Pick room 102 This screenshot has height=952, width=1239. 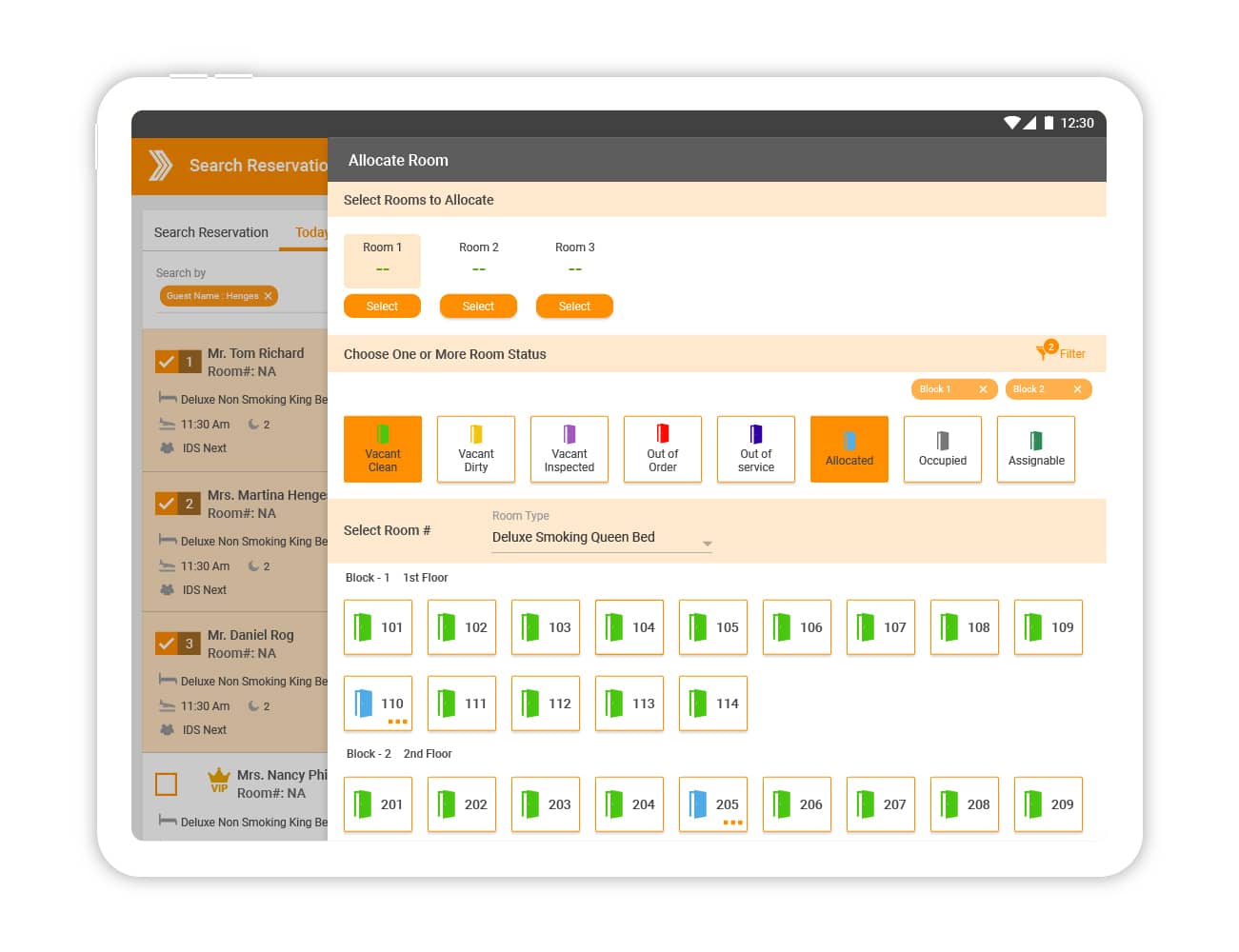point(462,627)
